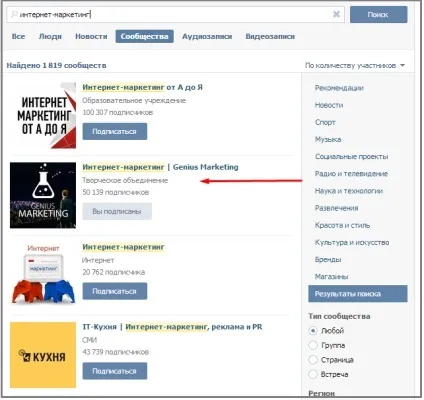The height and width of the screenshot is (400, 424).
Task: Open the origami elephants Интернет-маркетинг avatar
Action: pyautogui.click(x=43, y=275)
